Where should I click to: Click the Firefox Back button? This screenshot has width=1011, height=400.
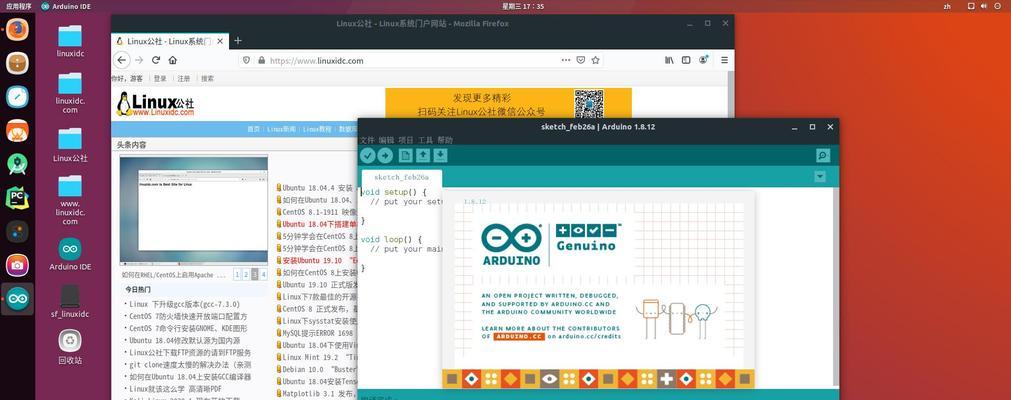tap(122, 60)
